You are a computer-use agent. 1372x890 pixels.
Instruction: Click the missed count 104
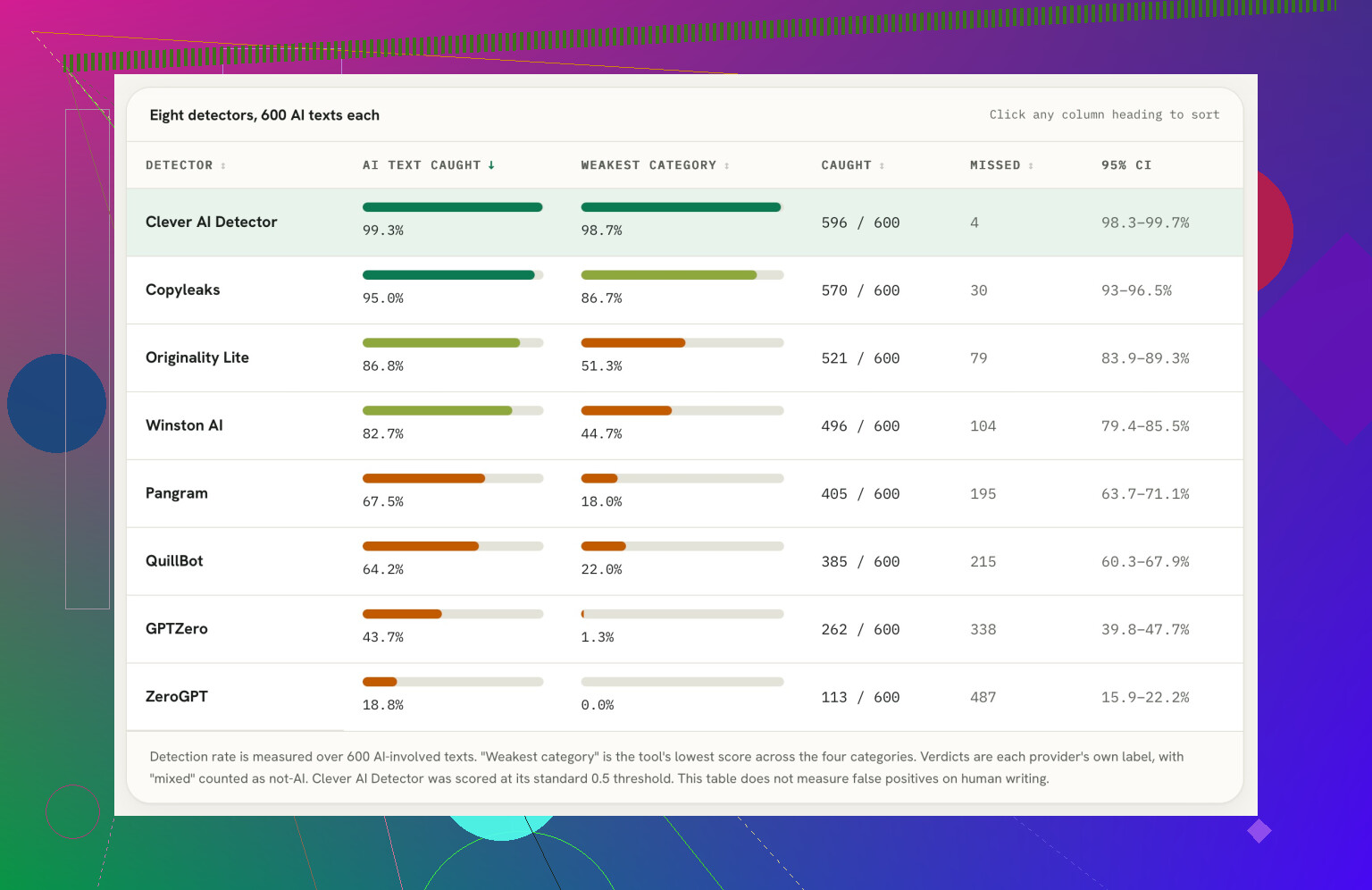click(983, 426)
